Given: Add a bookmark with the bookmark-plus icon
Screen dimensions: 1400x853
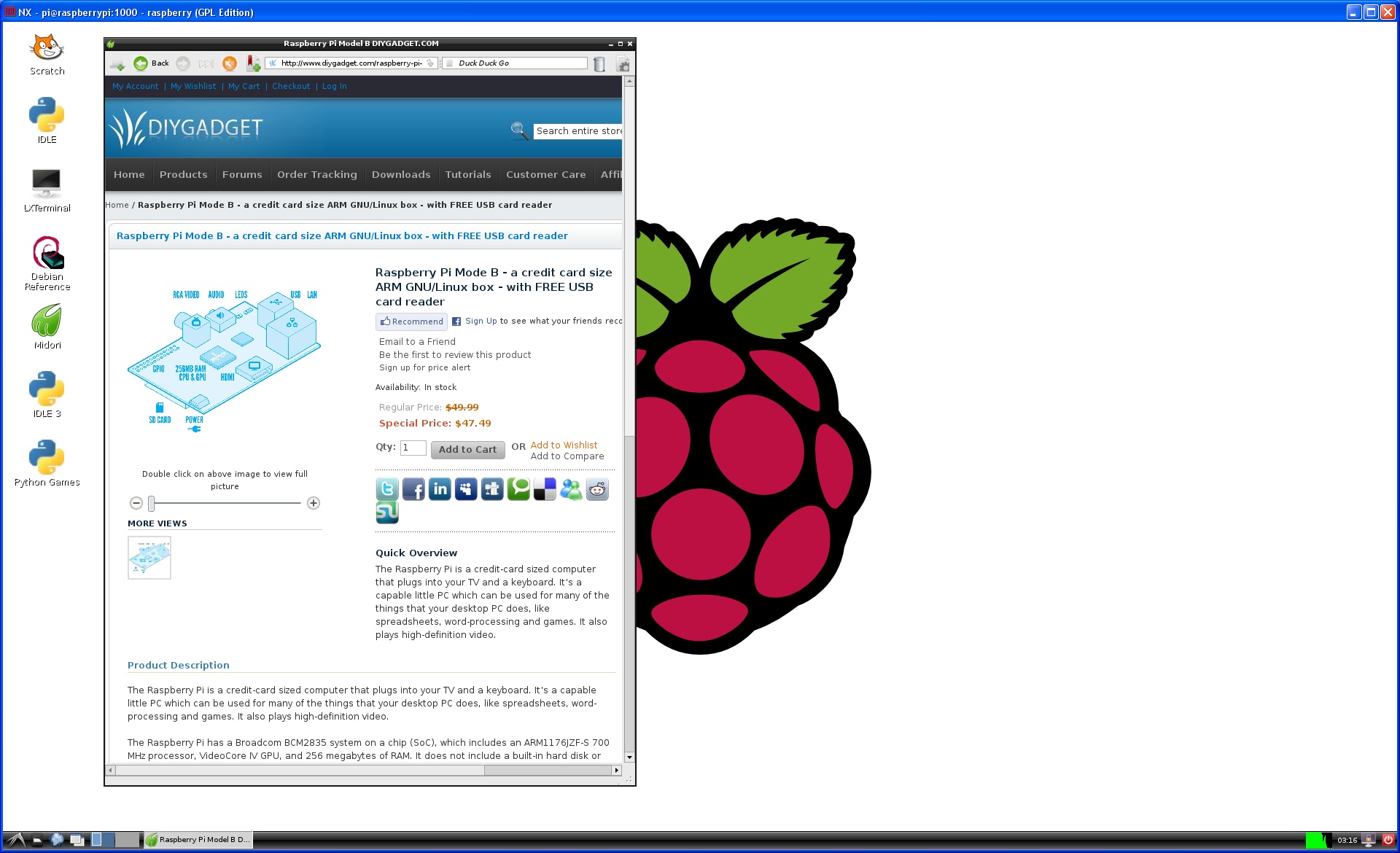Looking at the screenshot, I should coord(253,63).
